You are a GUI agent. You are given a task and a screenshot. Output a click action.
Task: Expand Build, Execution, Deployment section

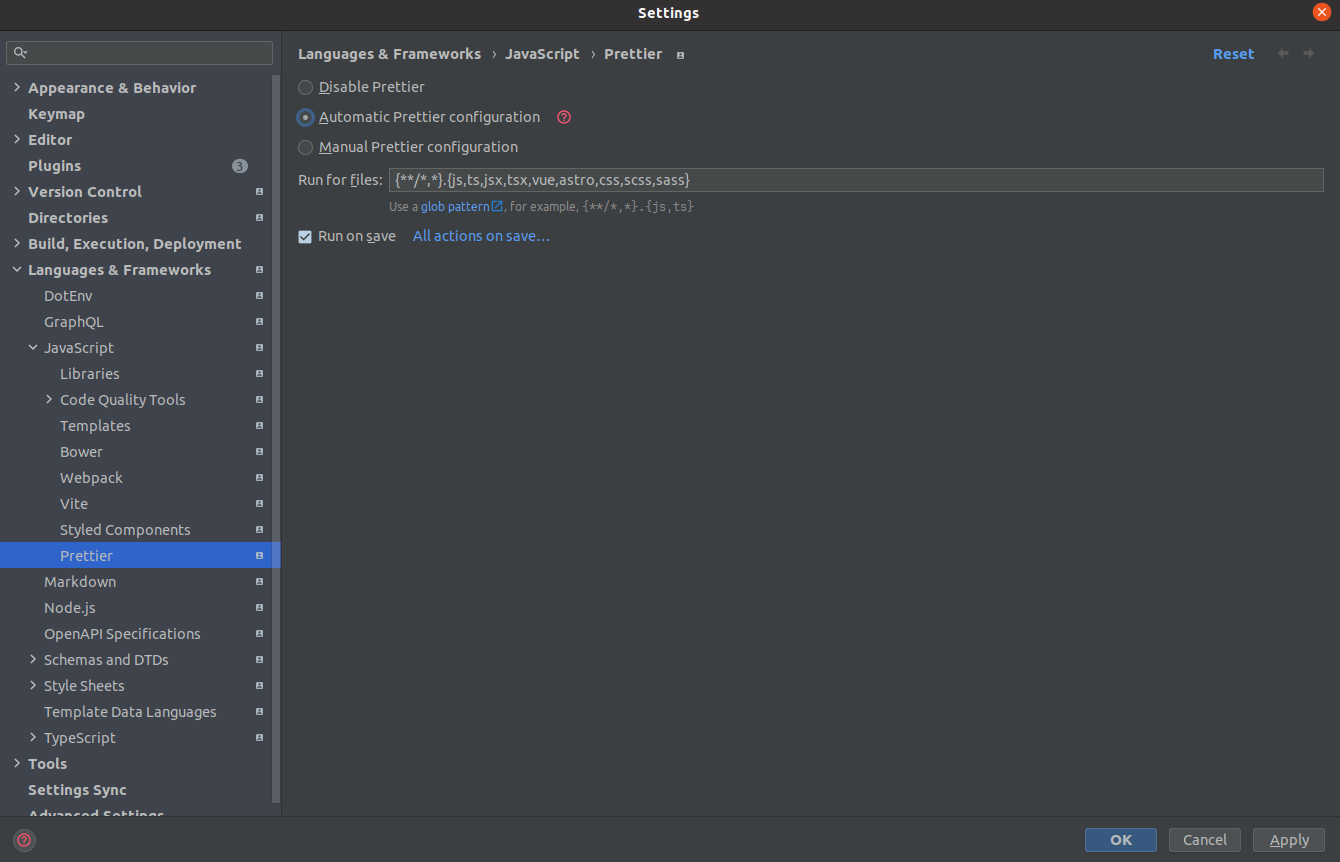(x=17, y=244)
